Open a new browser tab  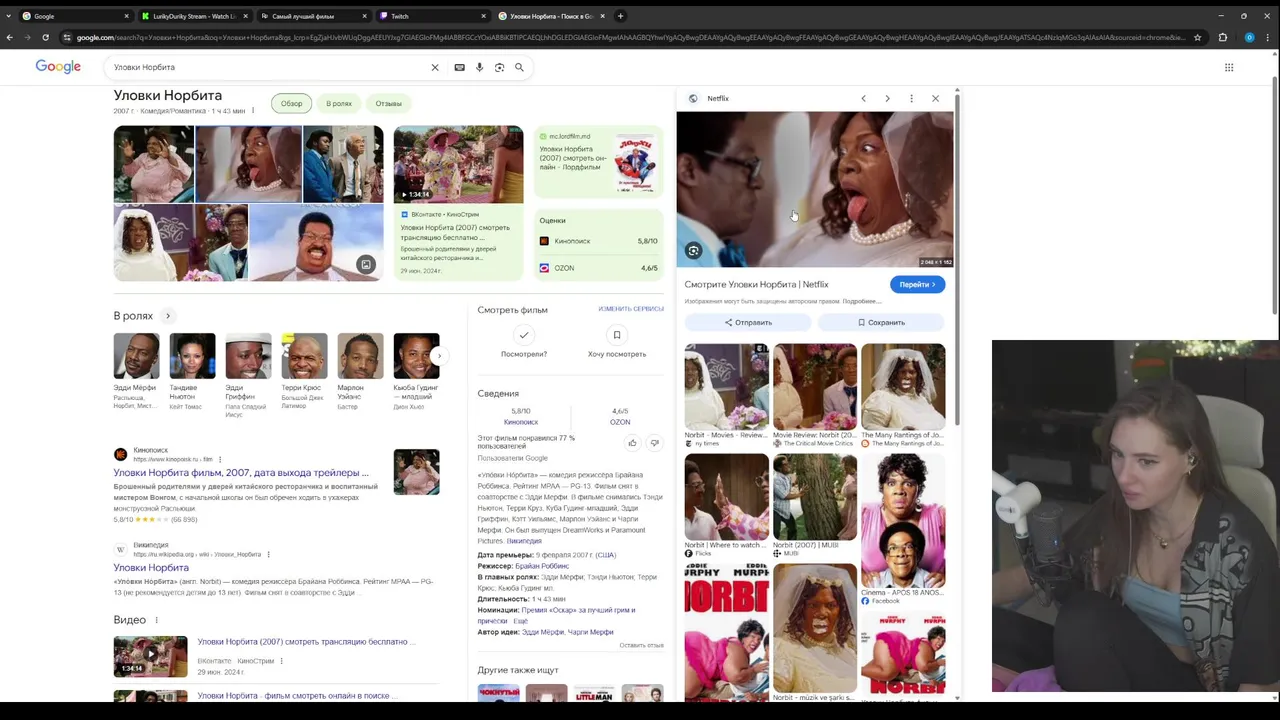coord(620,16)
